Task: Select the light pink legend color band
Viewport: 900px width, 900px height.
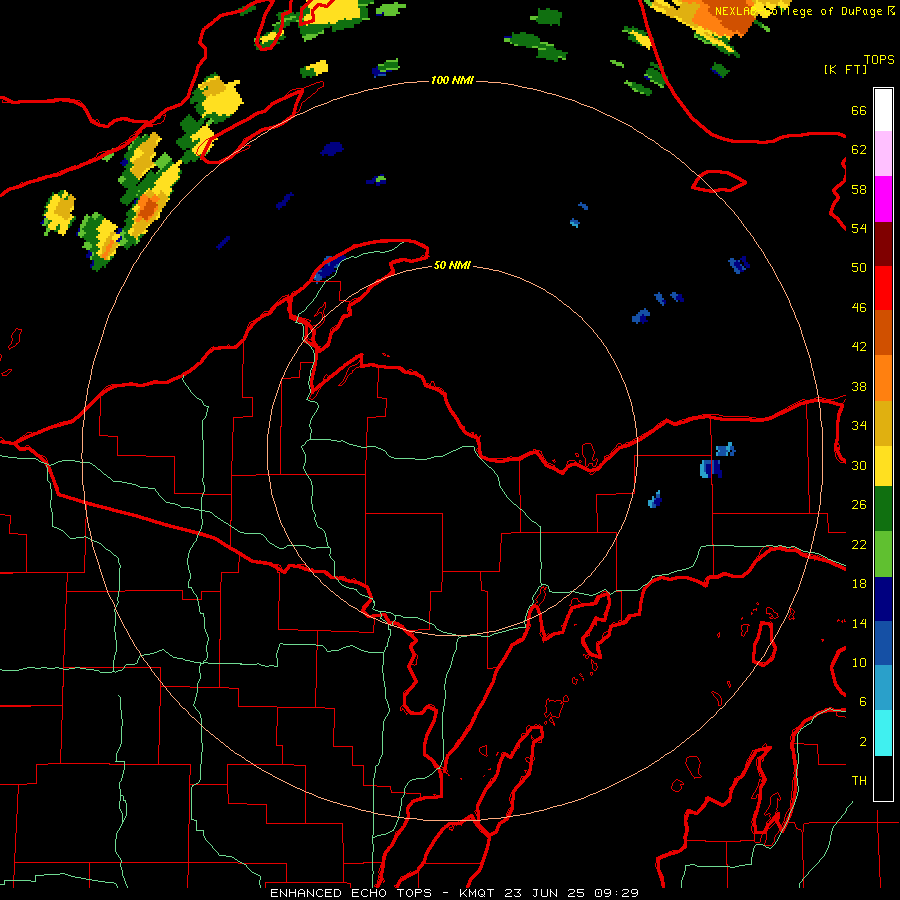Action: pos(883,153)
